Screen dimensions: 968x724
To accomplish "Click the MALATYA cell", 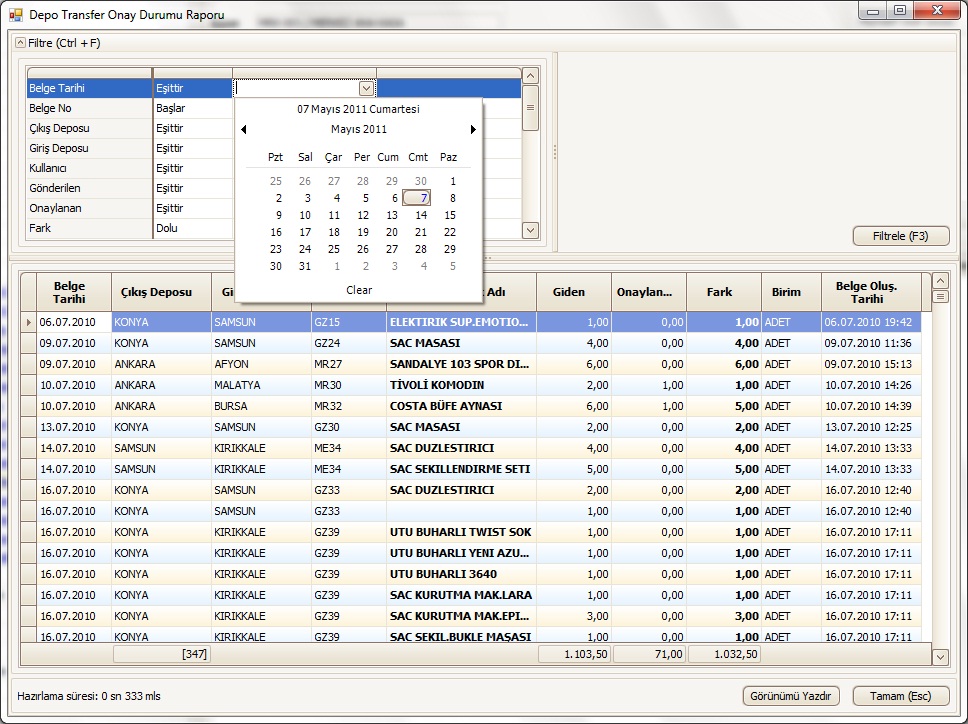I will click(261, 385).
